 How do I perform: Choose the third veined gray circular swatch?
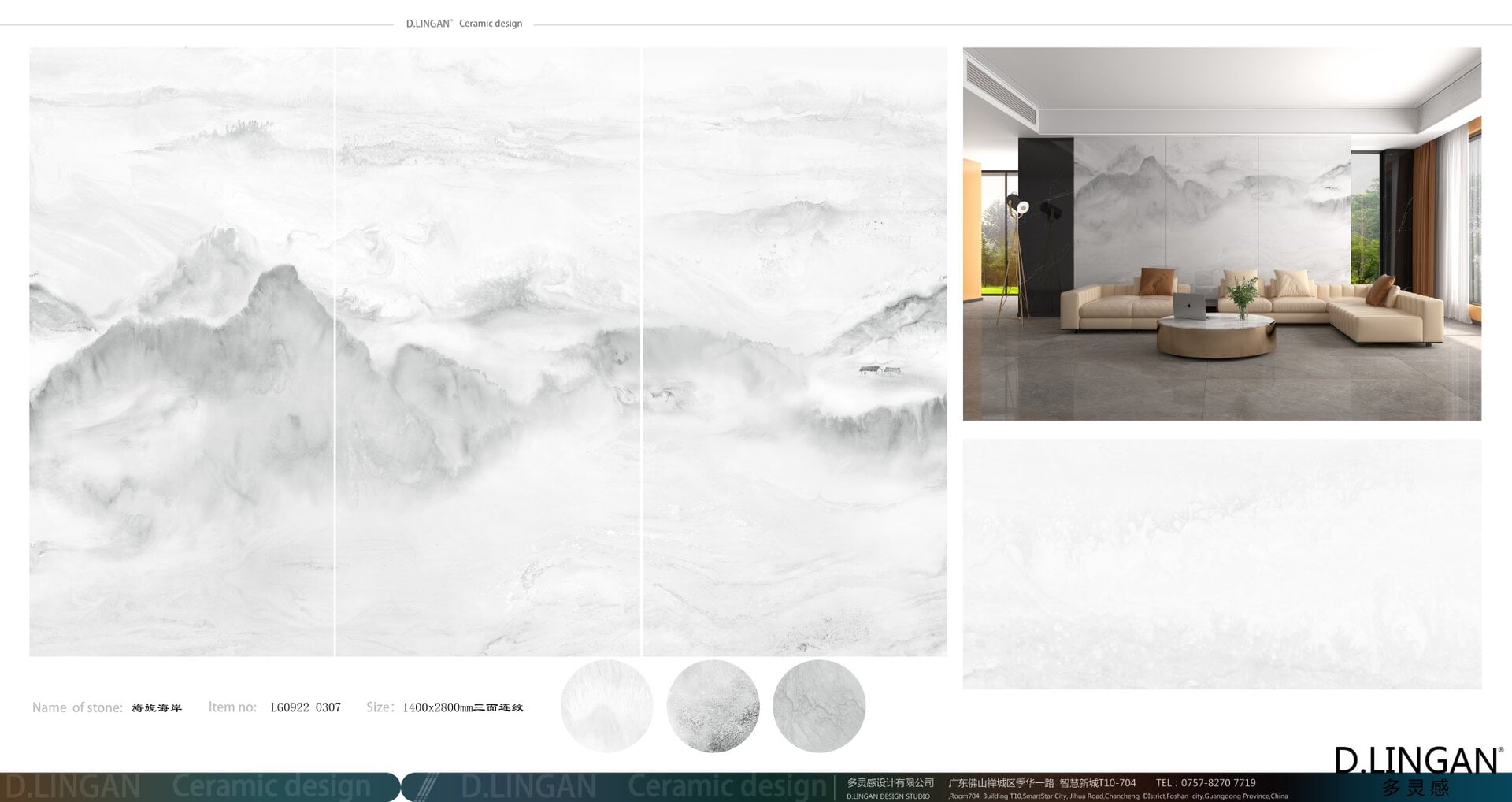pos(819,706)
